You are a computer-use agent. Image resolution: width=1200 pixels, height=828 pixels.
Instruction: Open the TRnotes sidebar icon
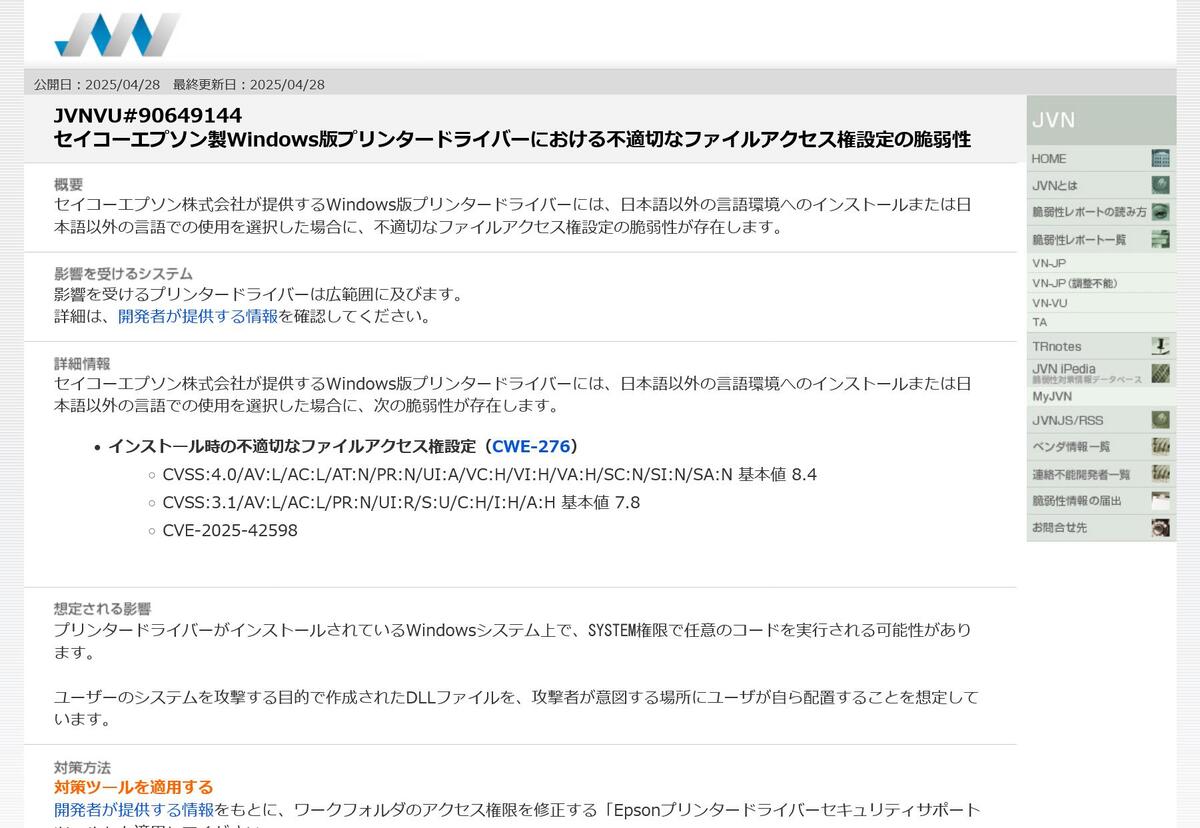coord(1160,346)
